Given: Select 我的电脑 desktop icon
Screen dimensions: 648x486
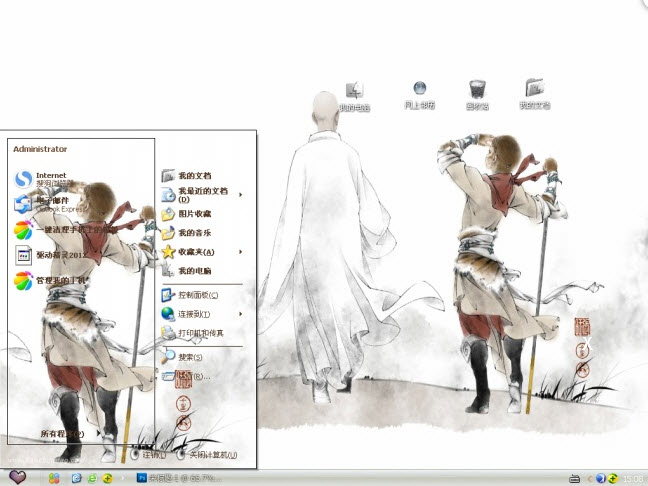Looking at the screenshot, I should tap(354, 97).
